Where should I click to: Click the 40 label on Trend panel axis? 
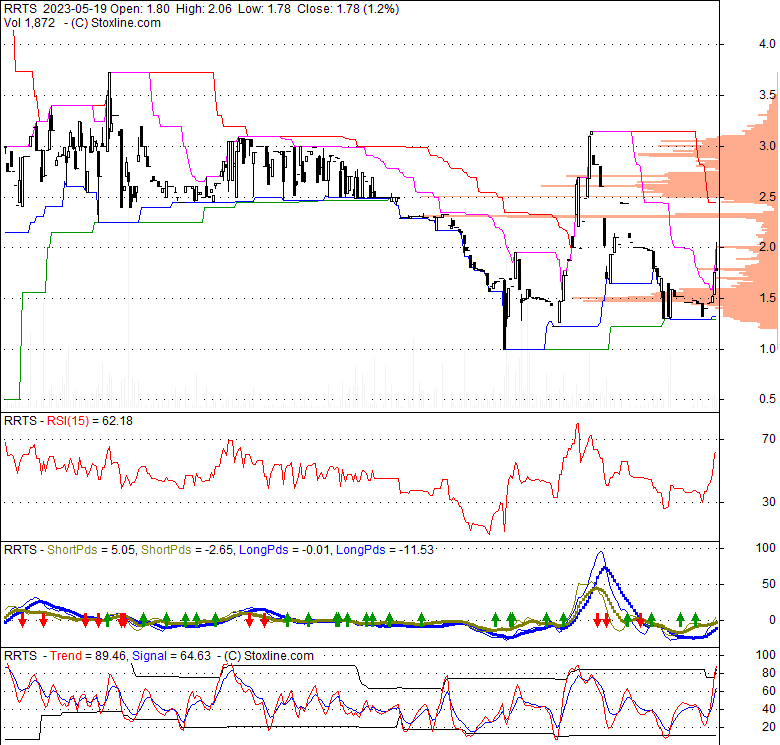[x=769, y=709]
